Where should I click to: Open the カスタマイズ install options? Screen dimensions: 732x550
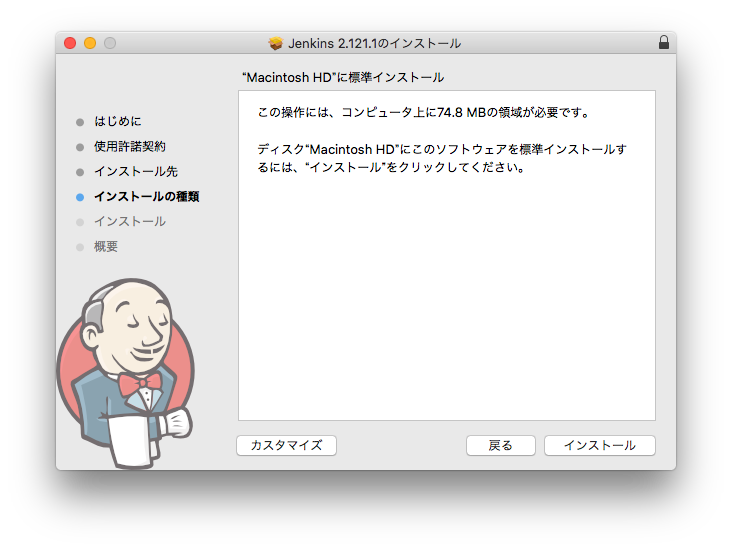pyautogui.click(x=286, y=445)
